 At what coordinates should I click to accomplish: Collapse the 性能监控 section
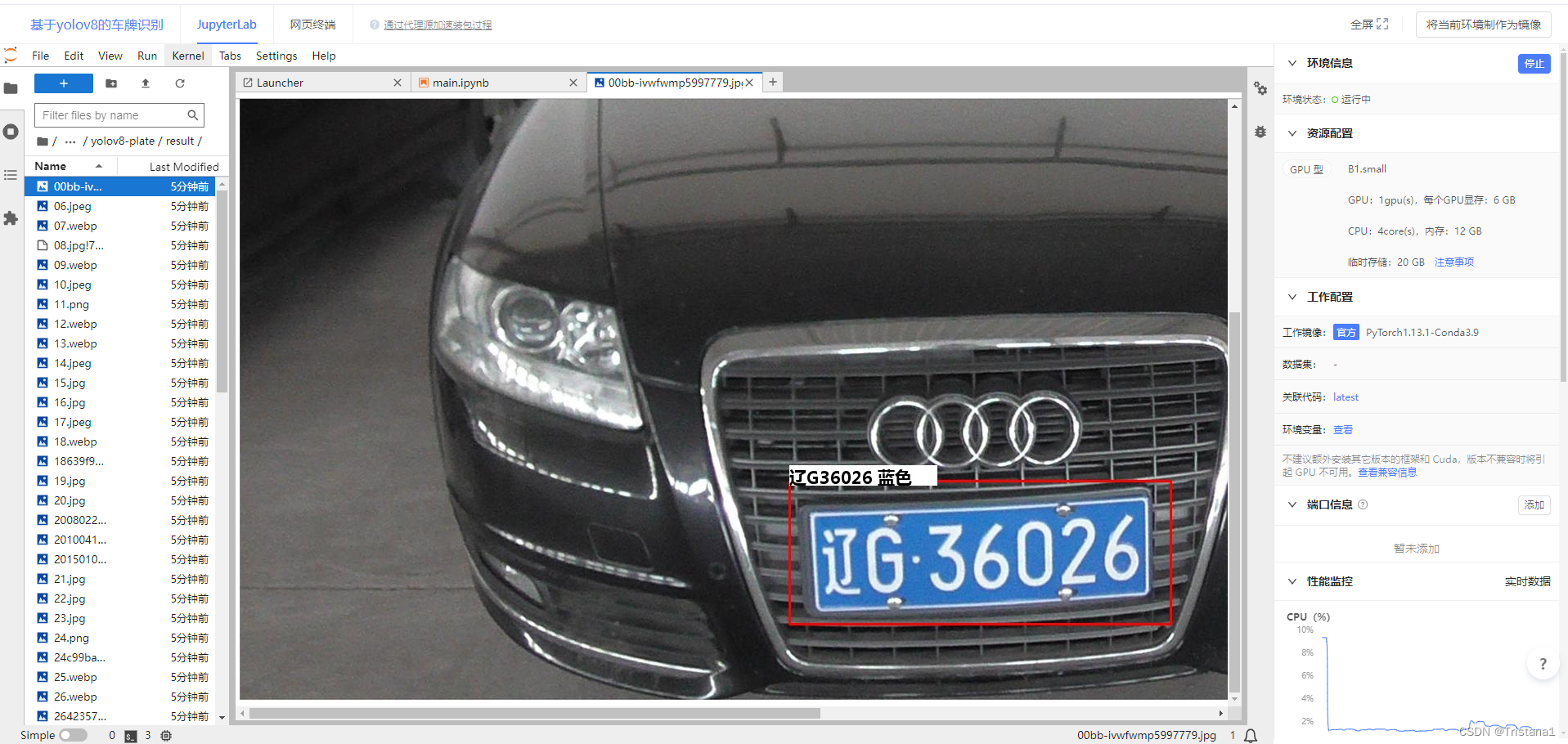tap(1292, 581)
